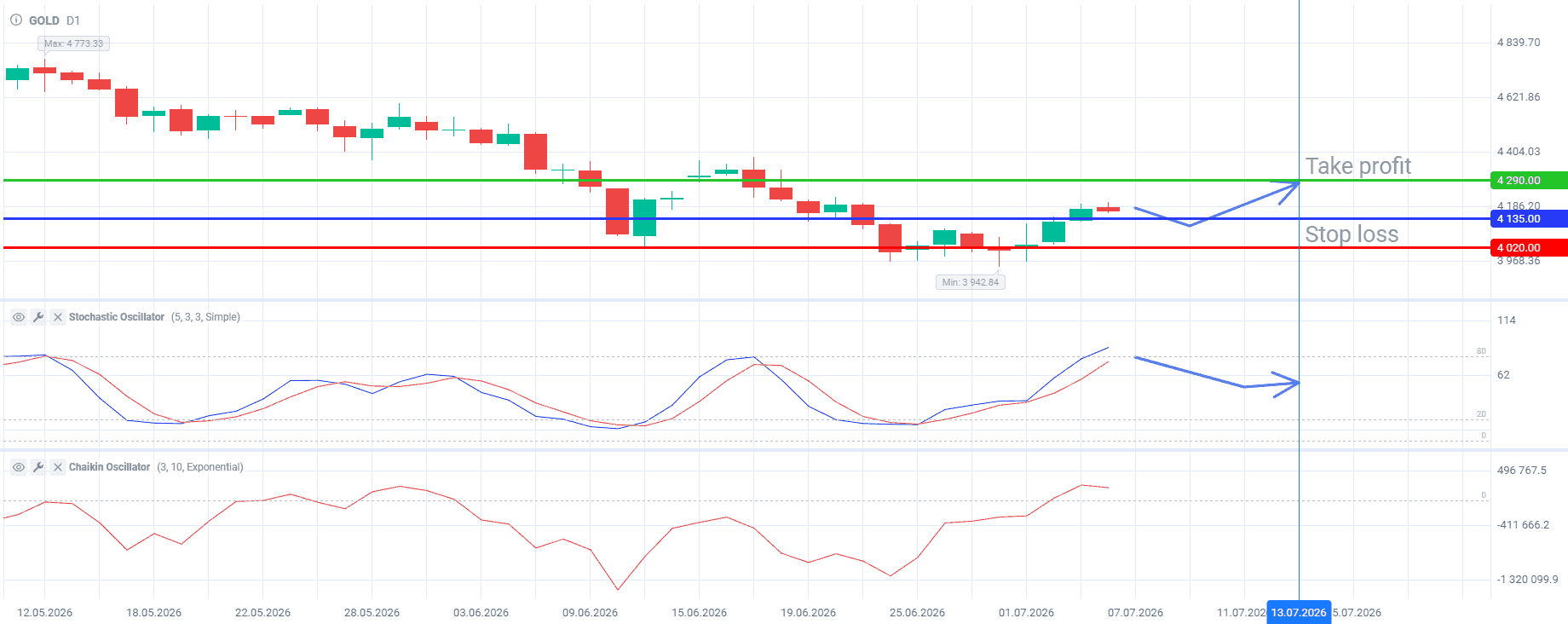
Task: Click the -411 666.2 Chaikin scale value
Action: [x=1523, y=525]
